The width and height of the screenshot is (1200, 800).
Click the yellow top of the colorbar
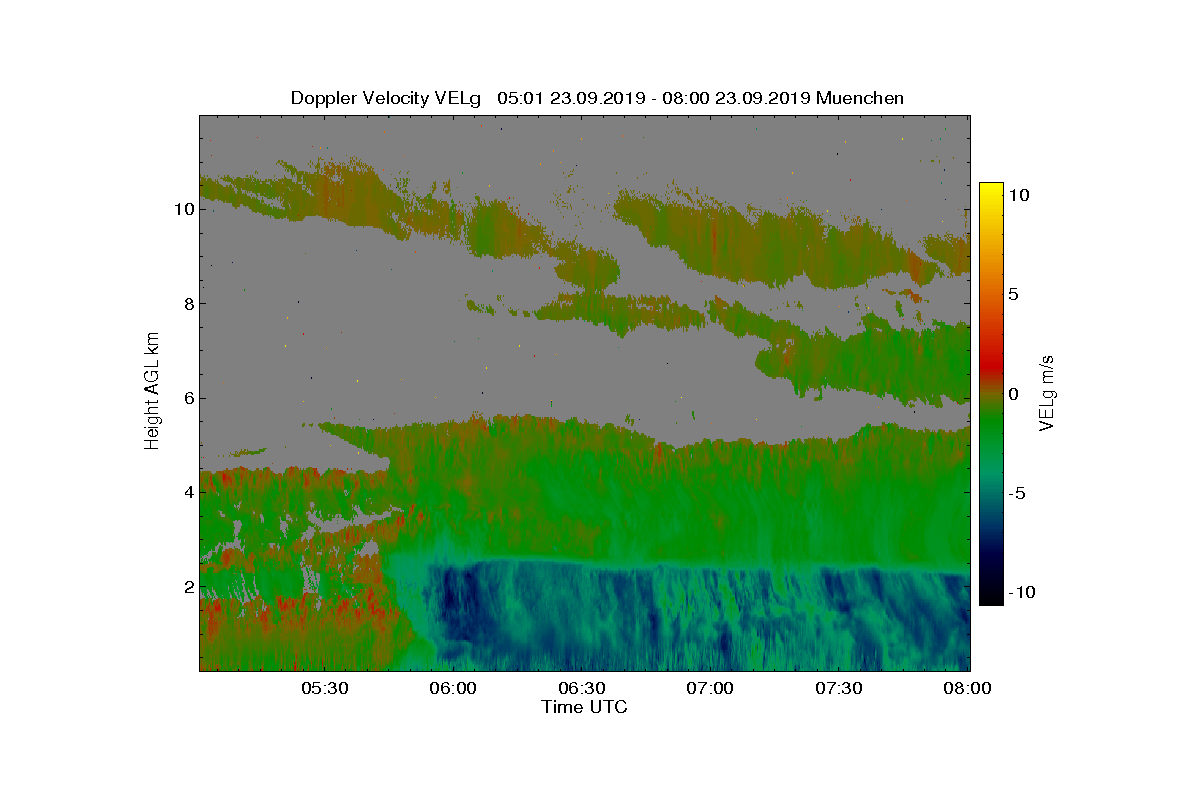991,190
